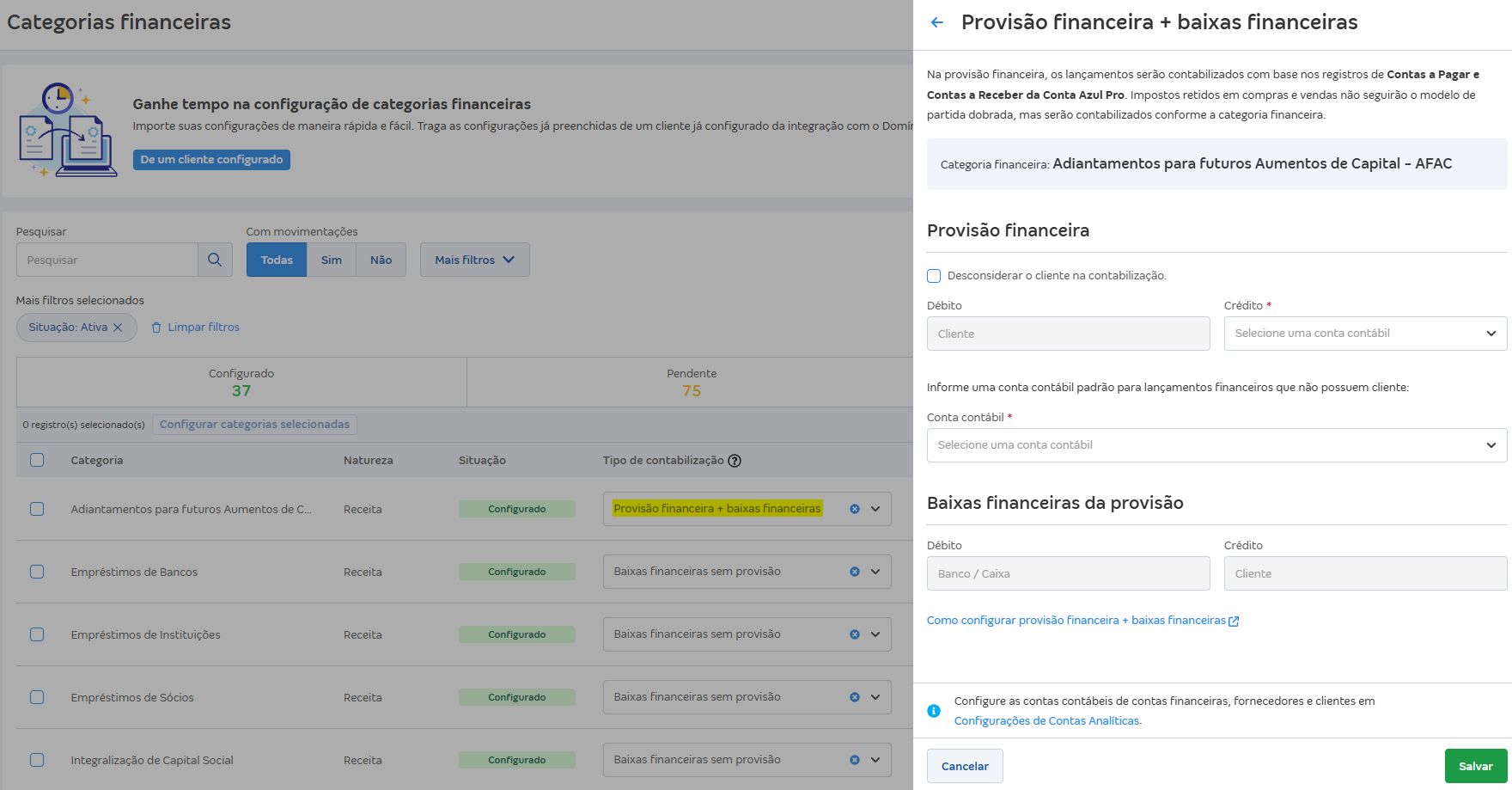The height and width of the screenshot is (790, 1512).
Task: Open the Crédito conta contábil dropdown
Action: pos(1364,333)
